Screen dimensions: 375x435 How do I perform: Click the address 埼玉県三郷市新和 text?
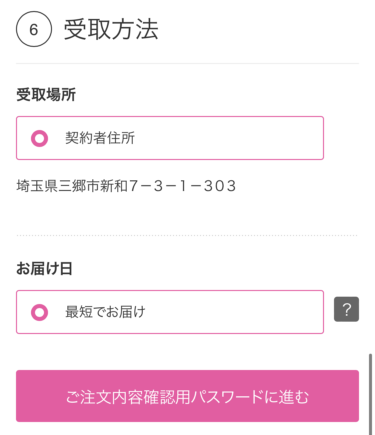tap(72, 186)
